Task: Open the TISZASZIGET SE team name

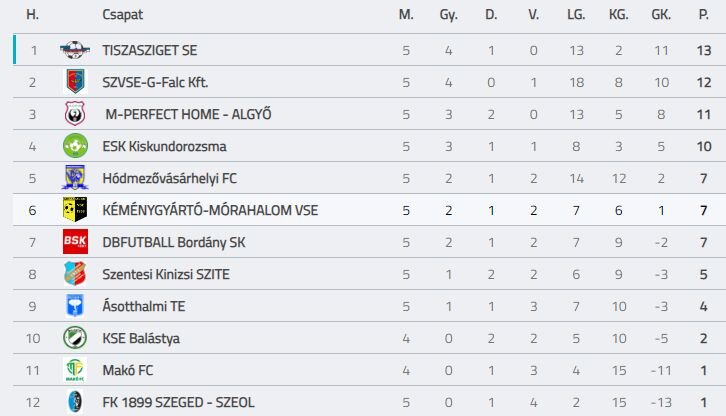Action: coord(150,50)
